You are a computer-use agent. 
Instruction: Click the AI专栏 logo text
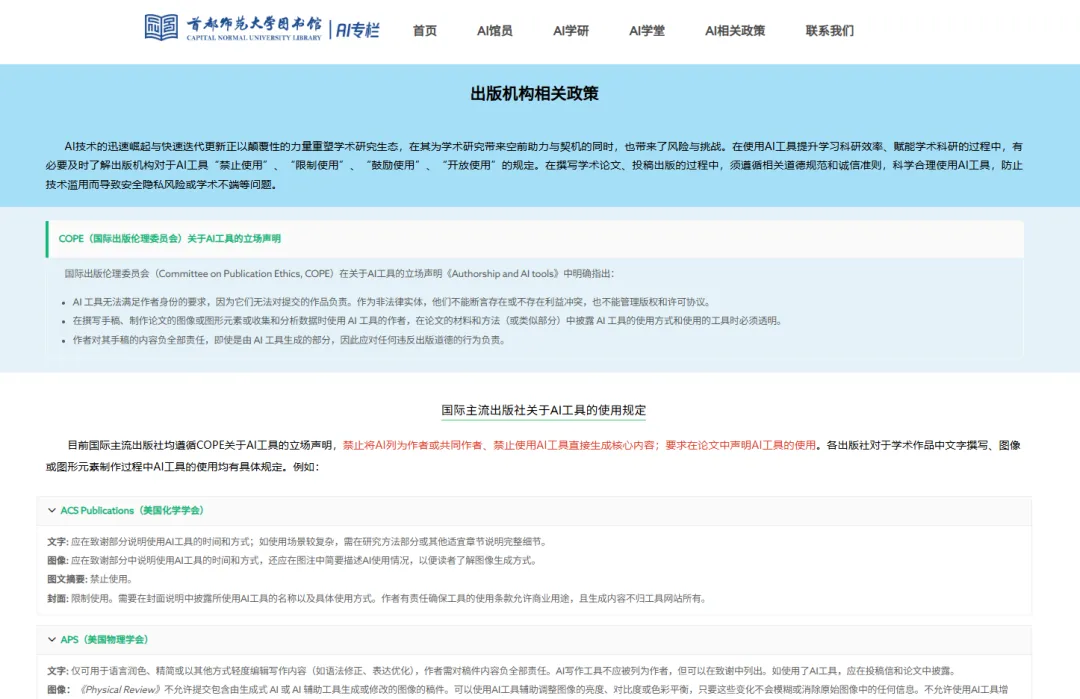(x=357, y=30)
